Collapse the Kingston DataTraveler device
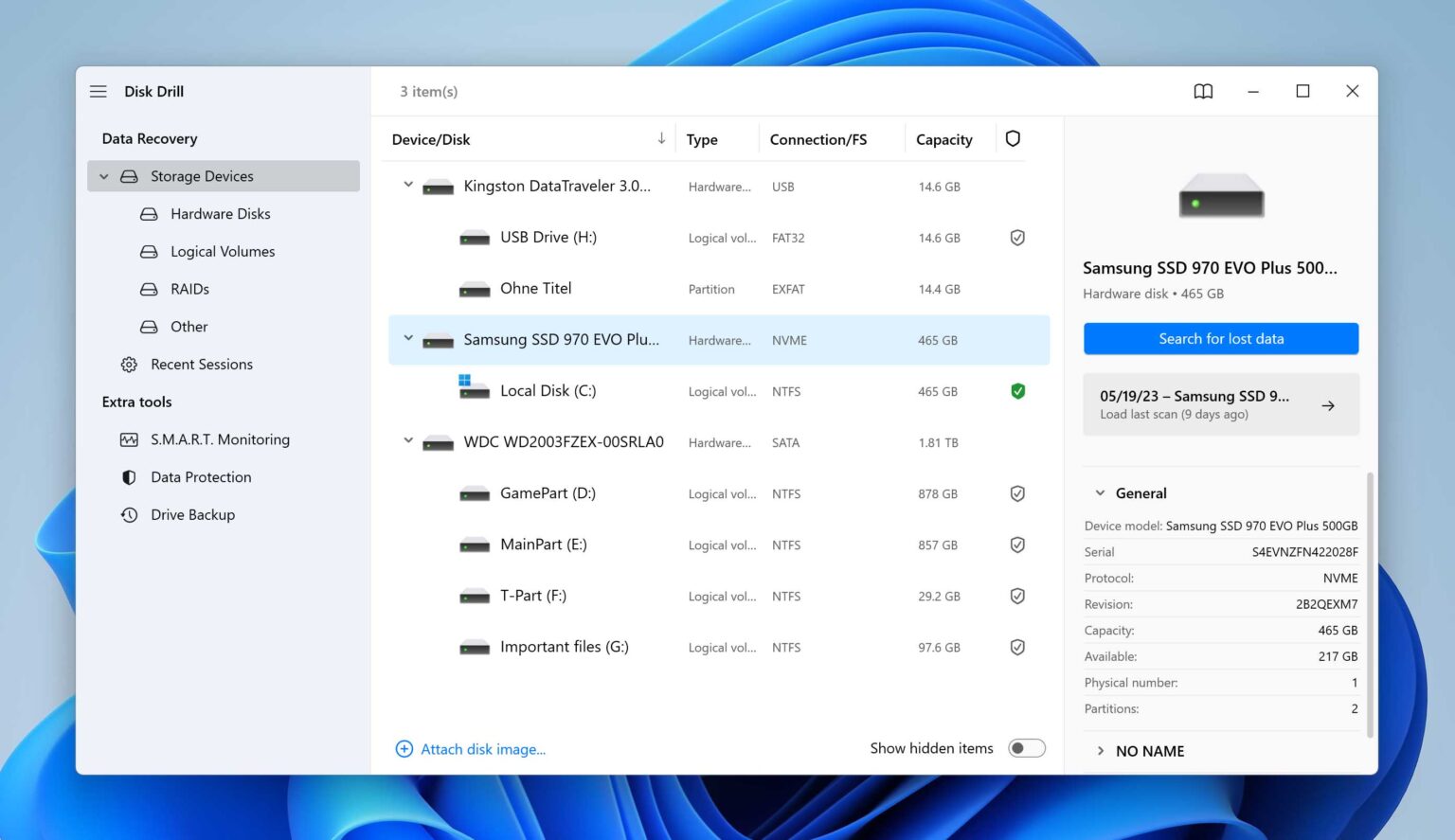Screen dimensions: 1455x840 pyautogui.click(x=408, y=186)
